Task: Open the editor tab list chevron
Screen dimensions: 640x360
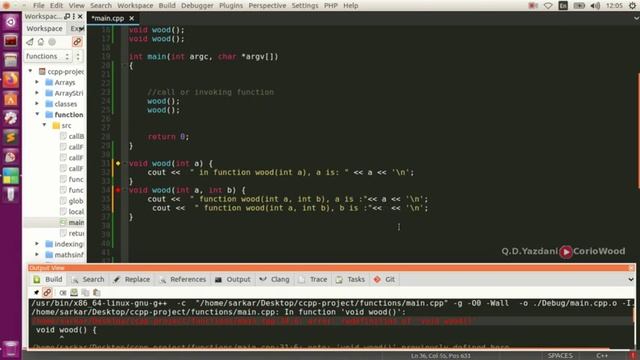Action: coord(636,18)
